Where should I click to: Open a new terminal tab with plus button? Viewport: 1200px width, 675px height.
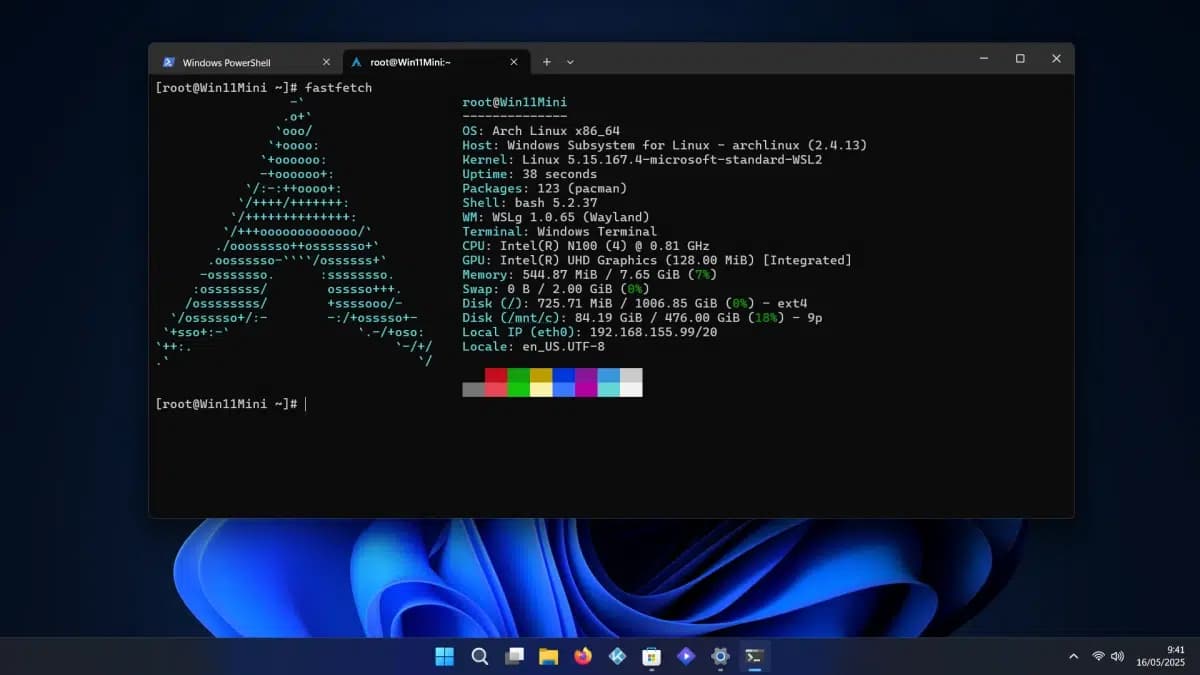click(x=547, y=62)
